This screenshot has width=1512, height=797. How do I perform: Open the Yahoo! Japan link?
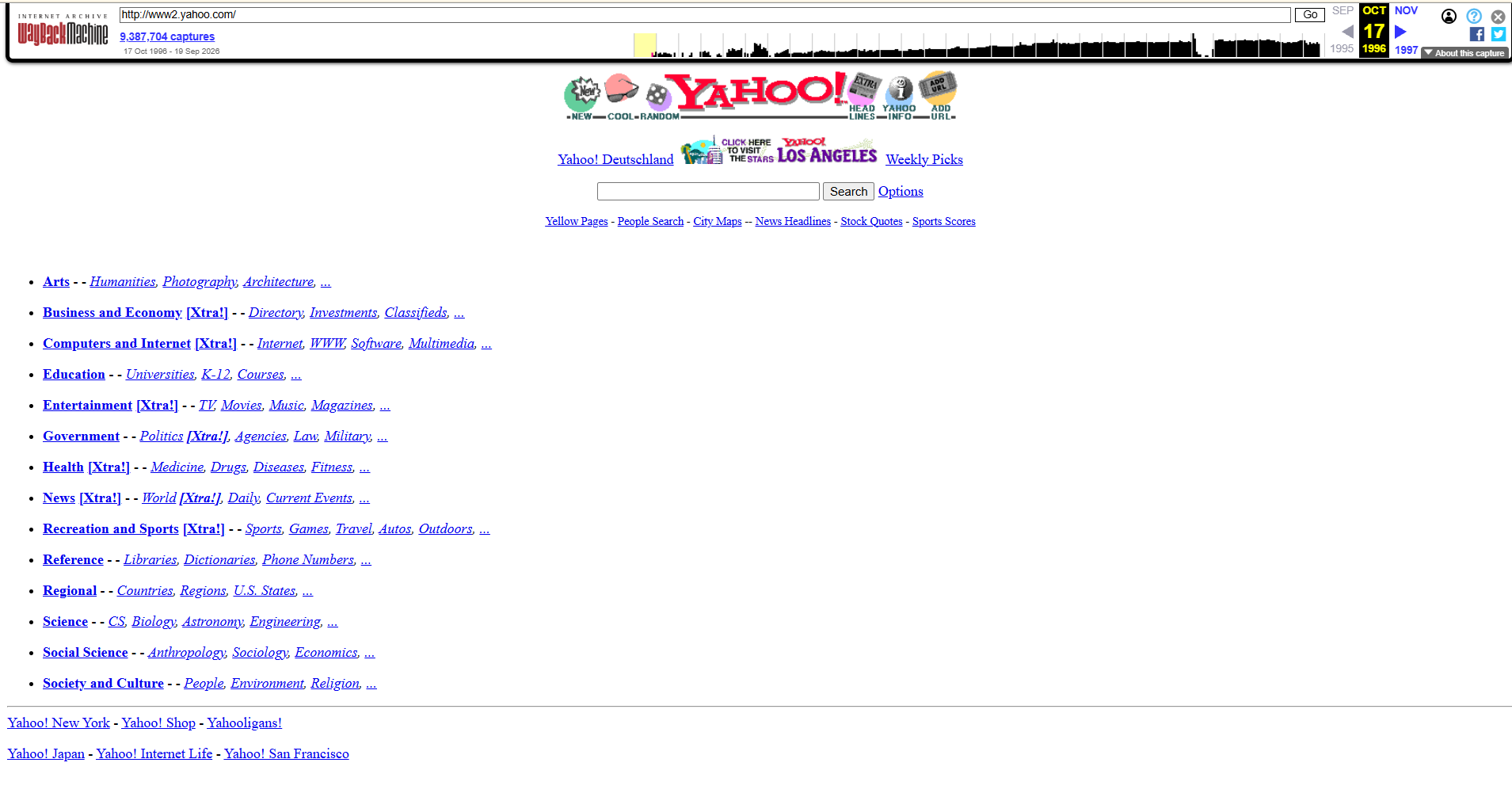coord(46,753)
